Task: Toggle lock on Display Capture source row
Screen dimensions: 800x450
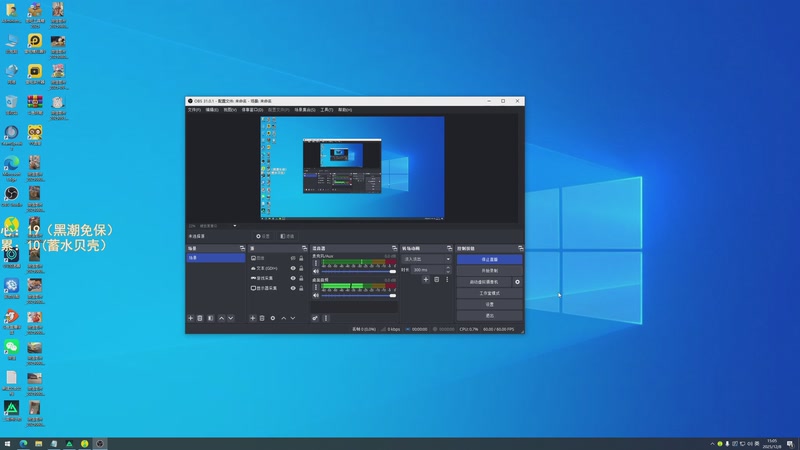Action: 301,288
